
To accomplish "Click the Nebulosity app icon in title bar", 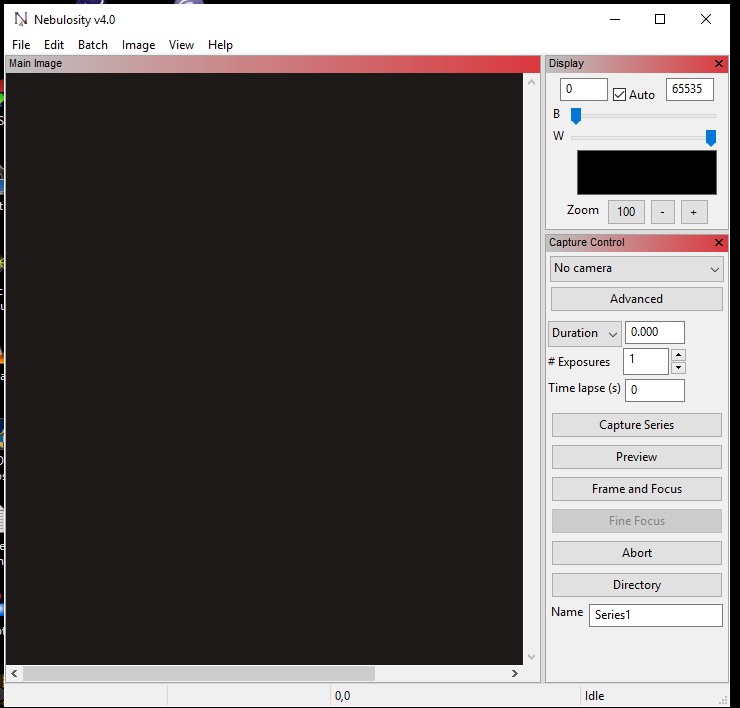I will pos(21,19).
